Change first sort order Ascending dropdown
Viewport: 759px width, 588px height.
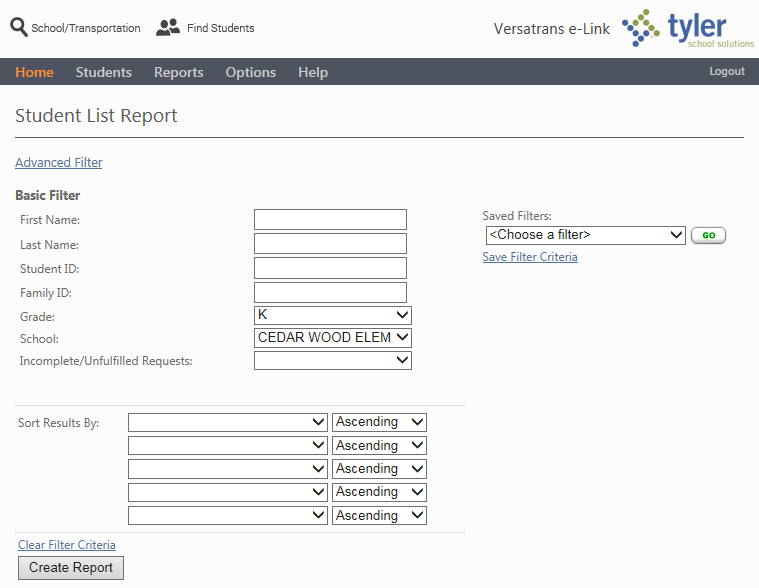(379, 422)
